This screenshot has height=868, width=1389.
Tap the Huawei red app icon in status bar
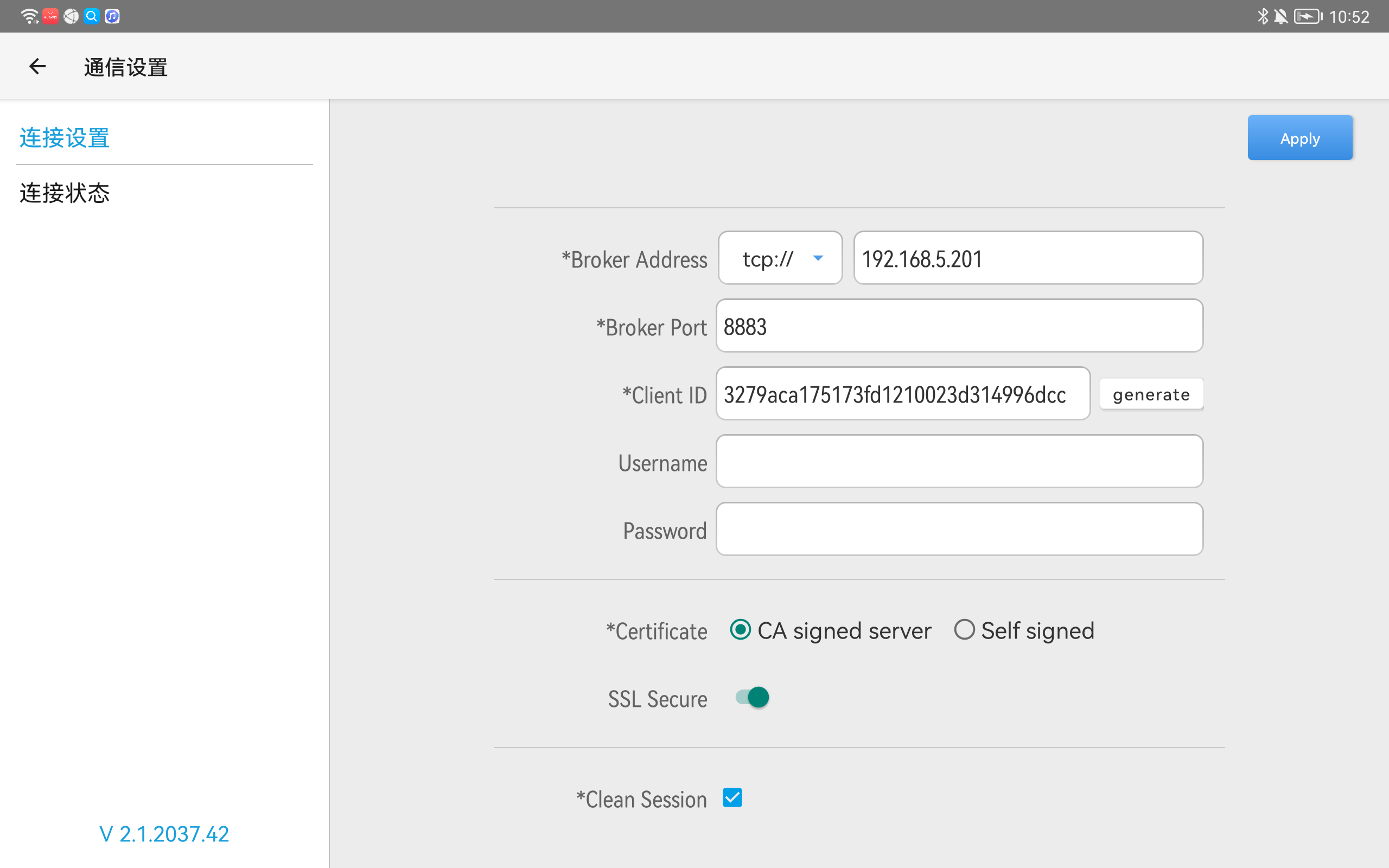coord(50,16)
